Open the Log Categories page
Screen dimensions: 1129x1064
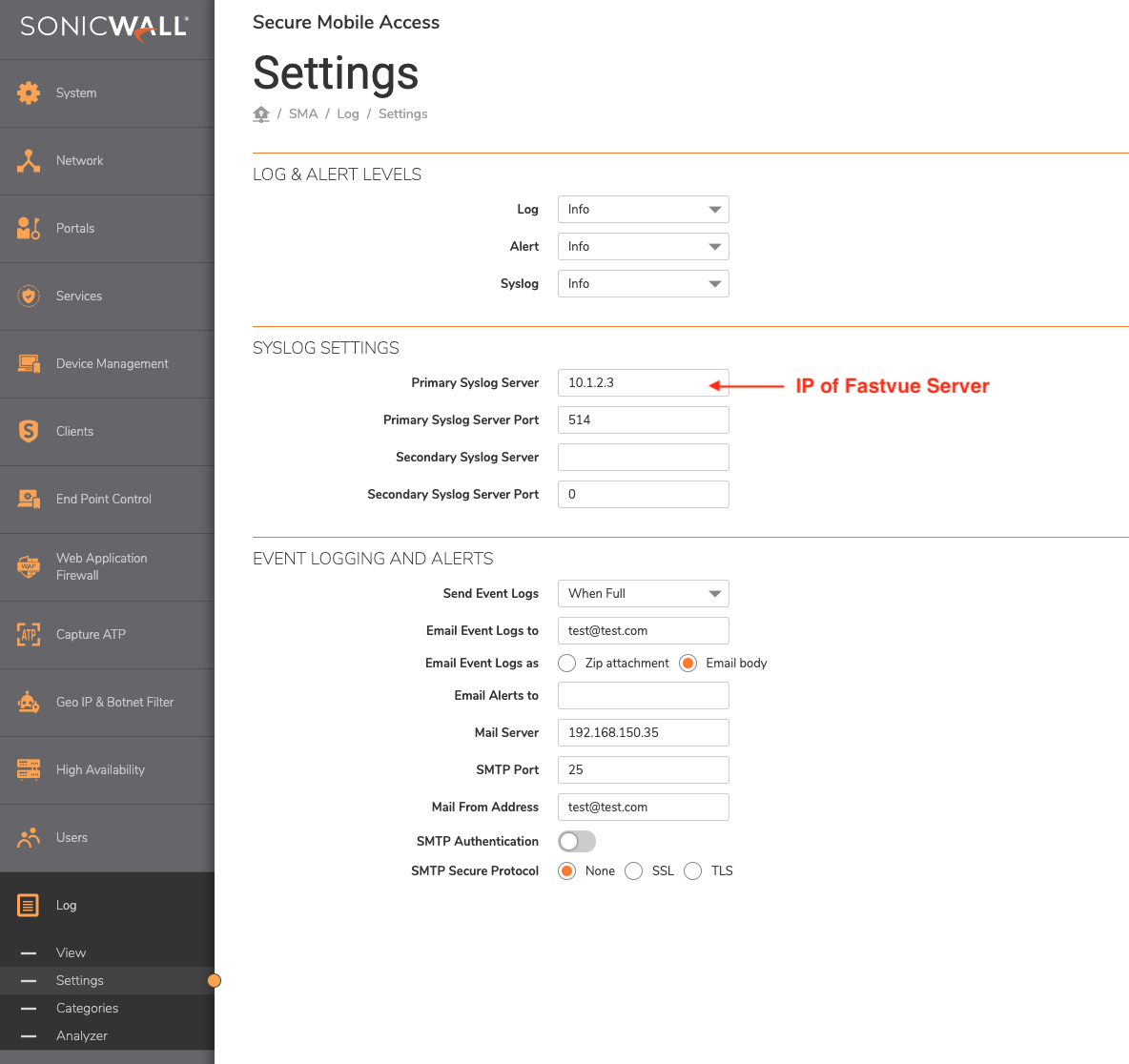coord(87,1008)
